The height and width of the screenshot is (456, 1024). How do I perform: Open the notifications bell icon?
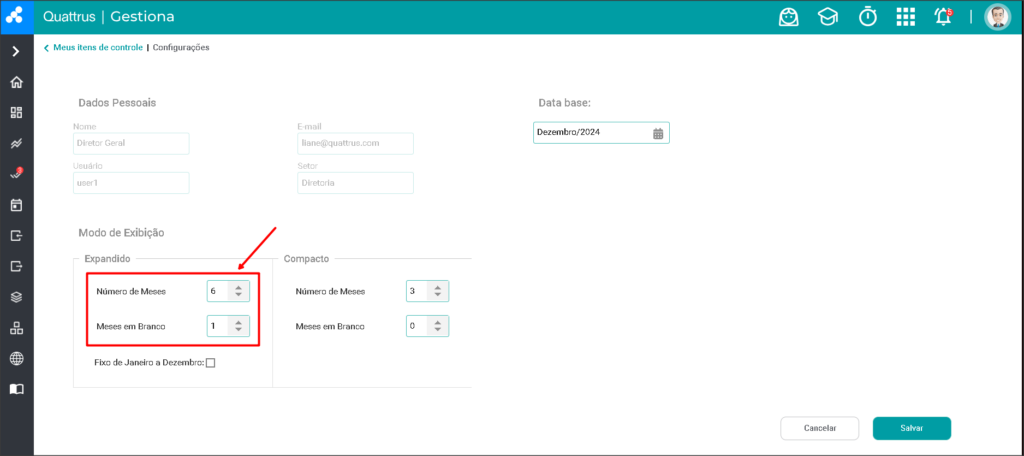point(943,17)
